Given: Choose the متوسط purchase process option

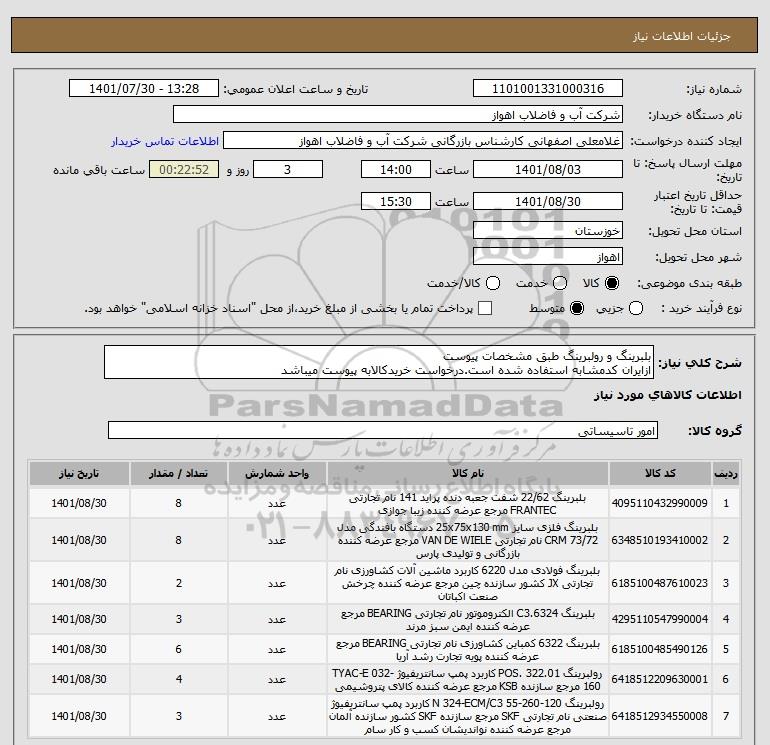Looking at the screenshot, I should pos(577,308).
